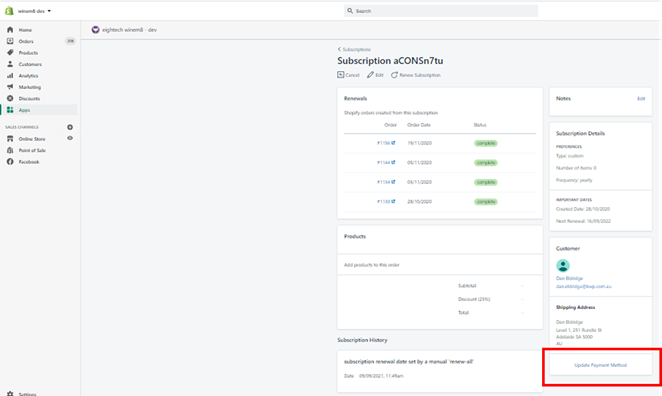
Task: Edit subscription with pencil button
Action: (x=375, y=75)
